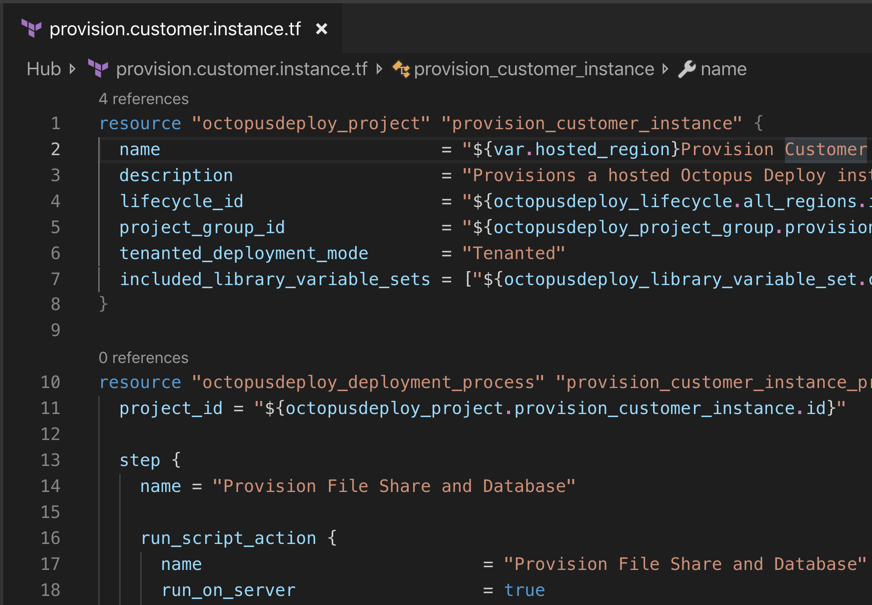Expand the chevron after the Hub breadcrumb
872x605 pixels.
[72, 69]
